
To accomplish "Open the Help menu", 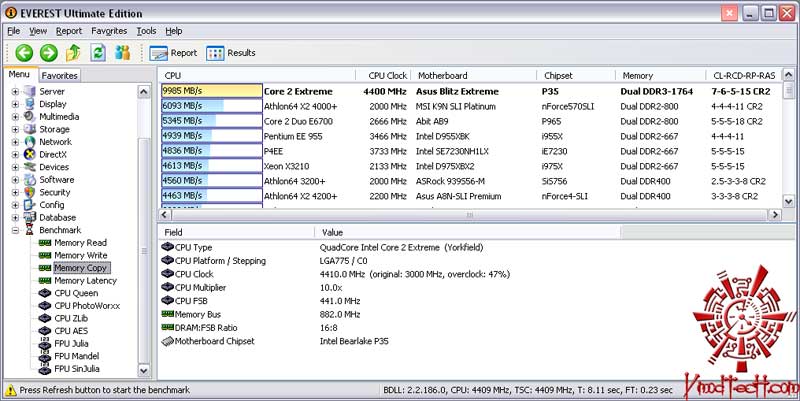I will pos(173,31).
